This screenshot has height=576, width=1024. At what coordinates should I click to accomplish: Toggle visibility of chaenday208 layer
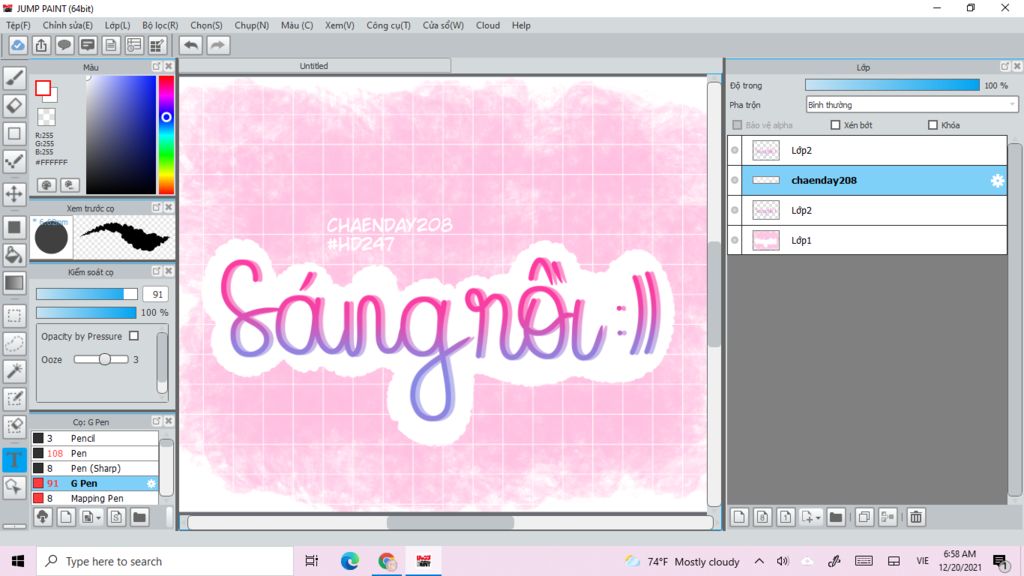735,180
